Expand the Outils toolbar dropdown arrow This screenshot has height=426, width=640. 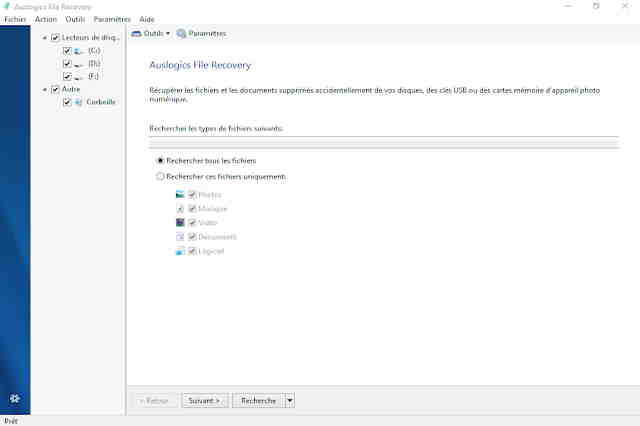168,33
